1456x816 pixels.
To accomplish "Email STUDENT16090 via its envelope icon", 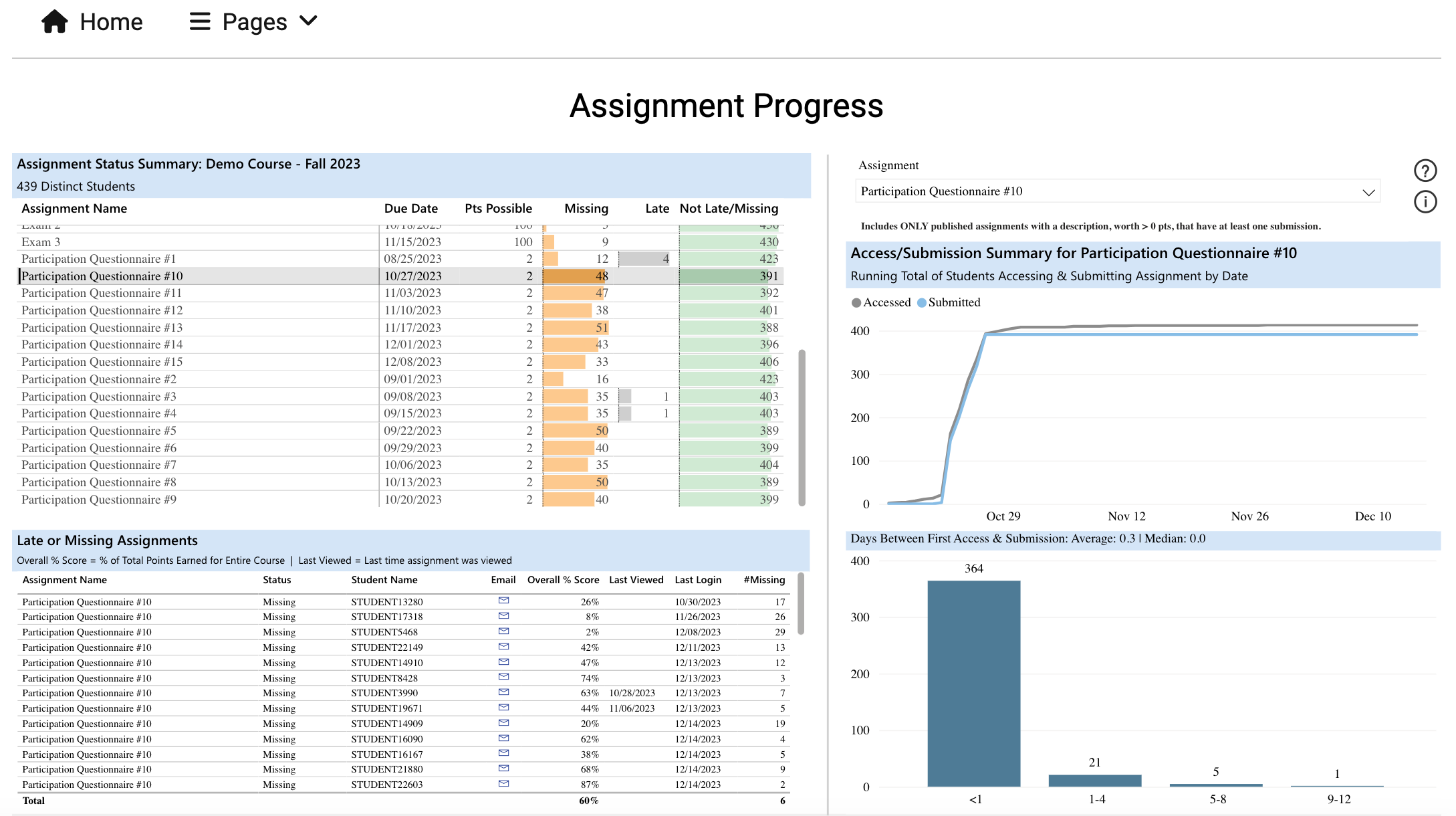I will [503, 738].
